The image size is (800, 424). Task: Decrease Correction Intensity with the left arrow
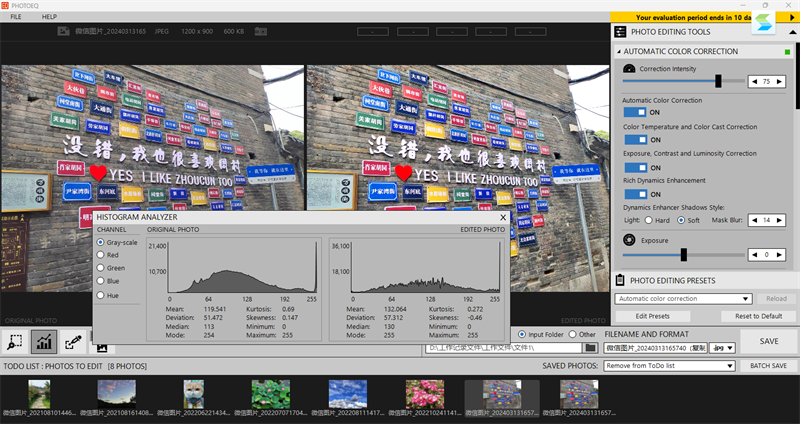coord(754,82)
